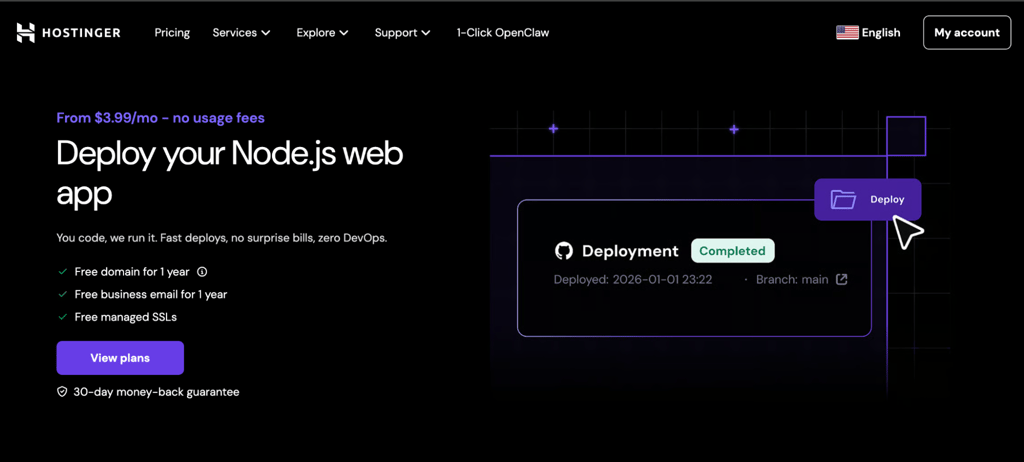Click the checkmark beside Free business email
Image resolution: width=1024 pixels, height=462 pixels.
pyautogui.click(x=63, y=295)
